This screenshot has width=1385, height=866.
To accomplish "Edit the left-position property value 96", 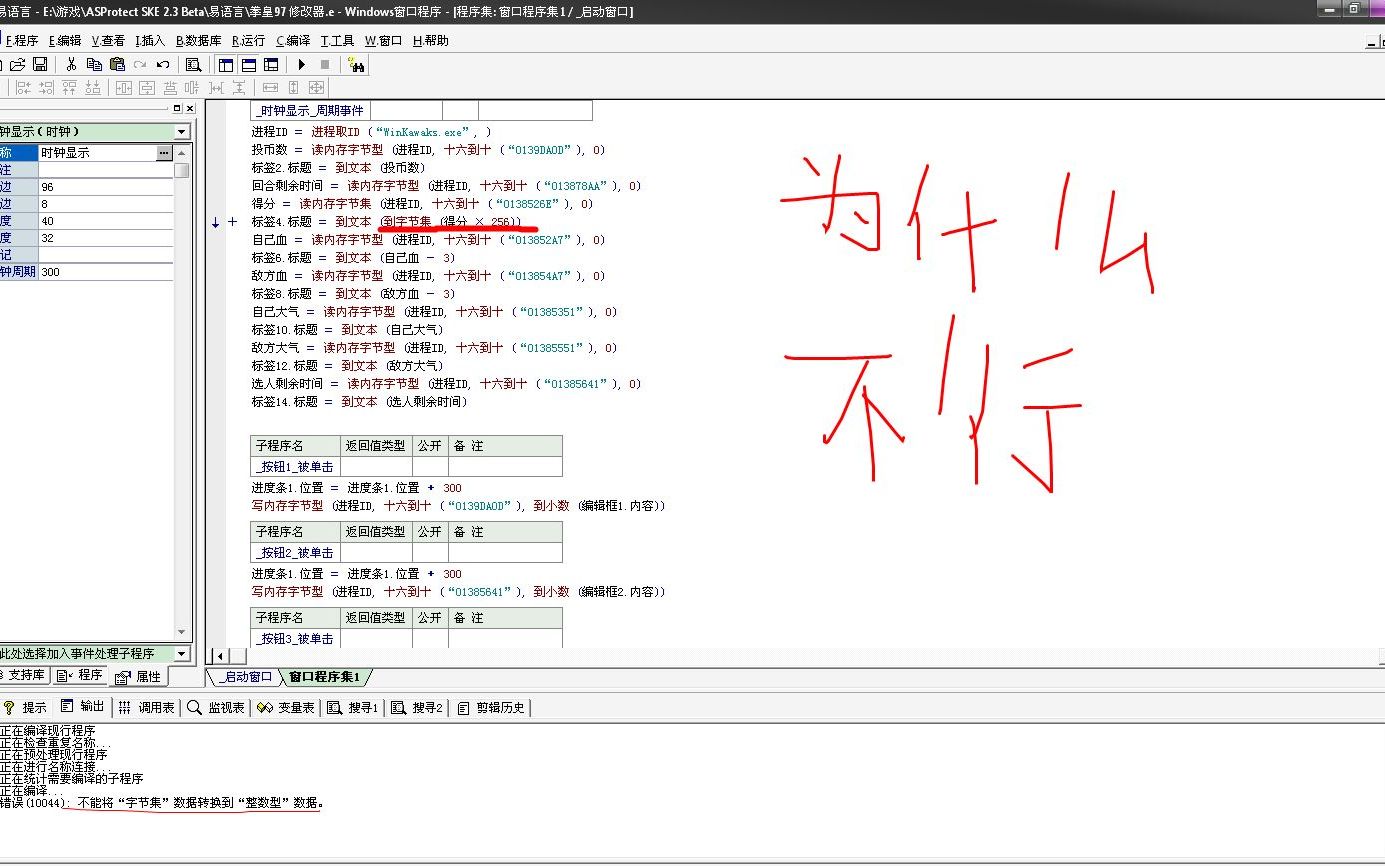I will pyautogui.click(x=106, y=187).
